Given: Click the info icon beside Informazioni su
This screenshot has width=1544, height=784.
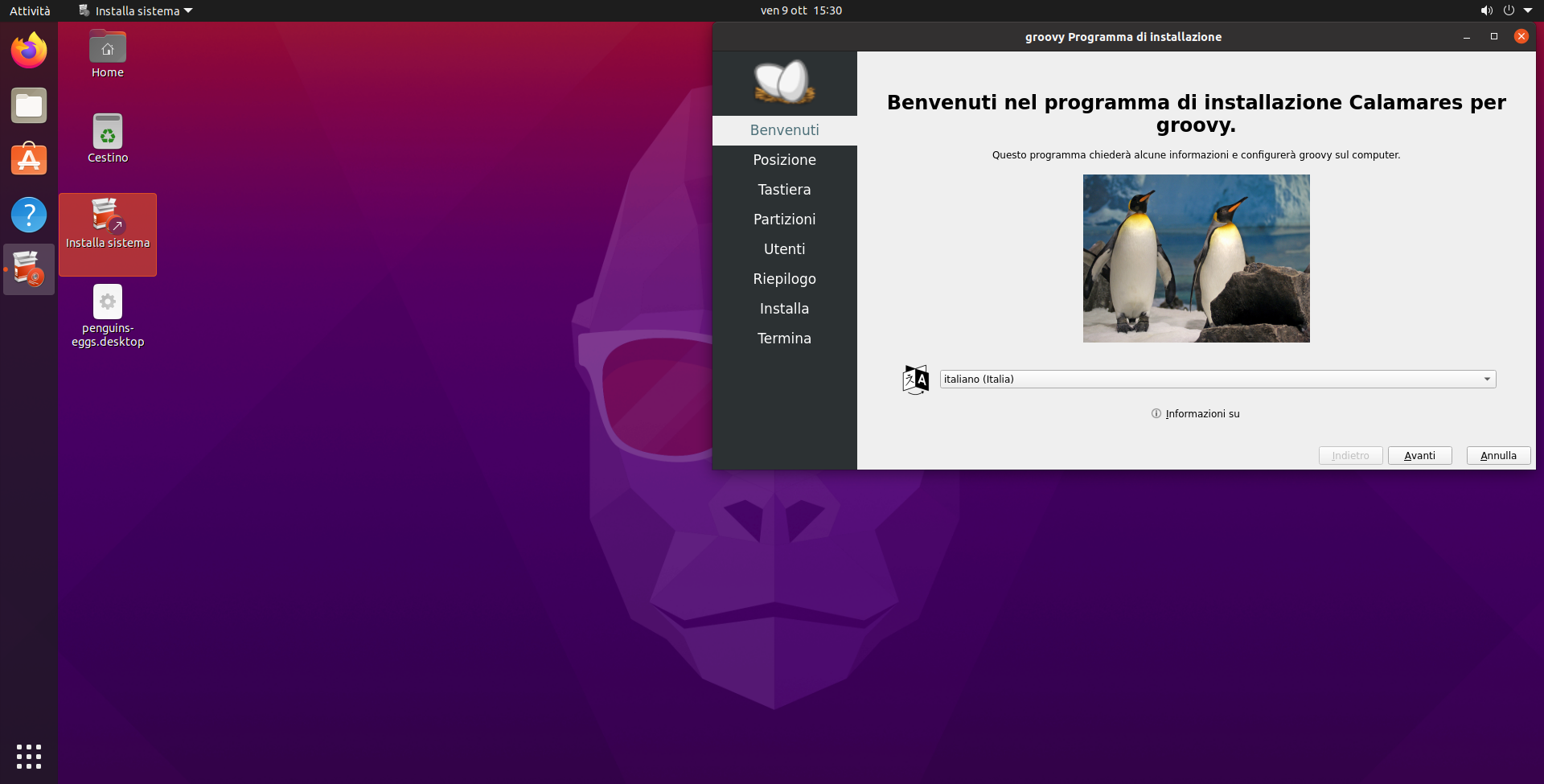Looking at the screenshot, I should coord(1156,413).
